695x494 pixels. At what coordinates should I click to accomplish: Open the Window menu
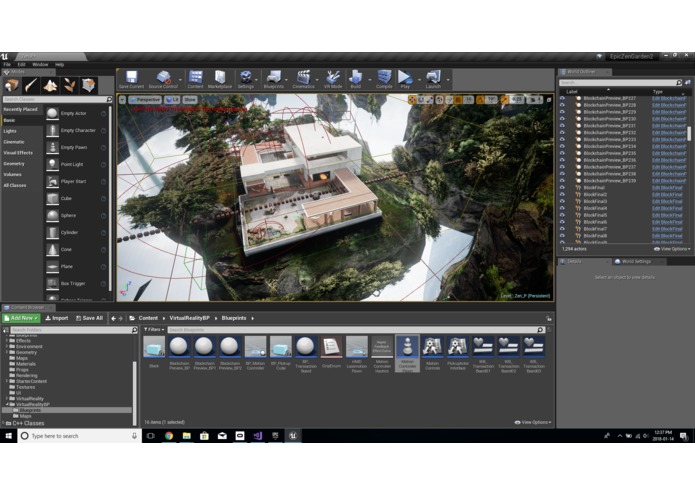pyautogui.click(x=40, y=65)
